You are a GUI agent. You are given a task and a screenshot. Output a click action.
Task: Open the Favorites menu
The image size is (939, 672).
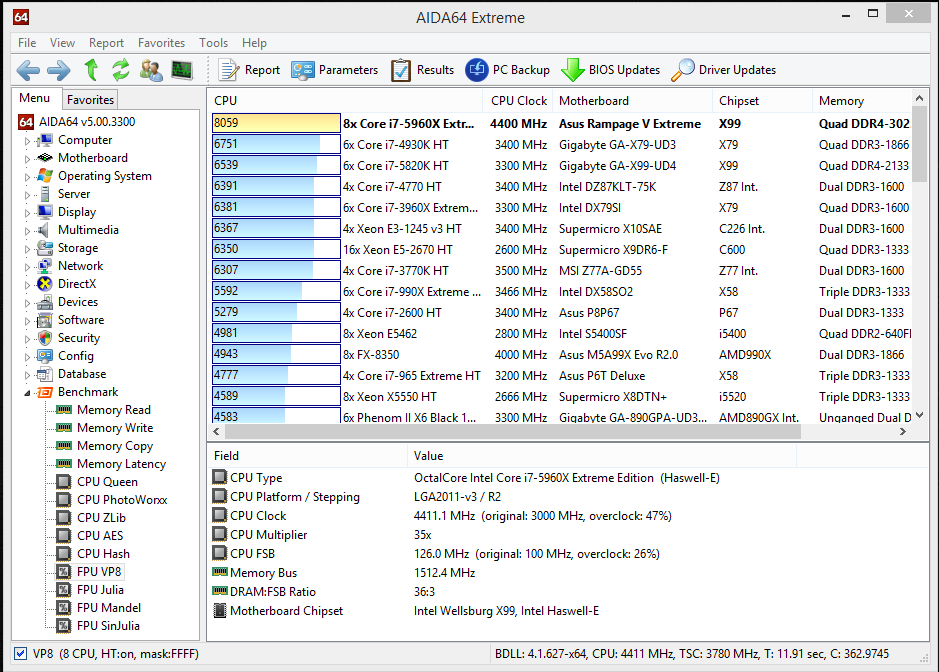click(x=161, y=43)
